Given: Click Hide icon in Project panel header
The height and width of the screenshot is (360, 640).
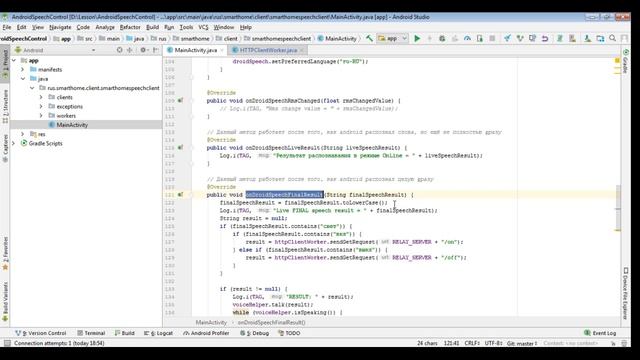Looking at the screenshot, I should [x=156, y=50].
